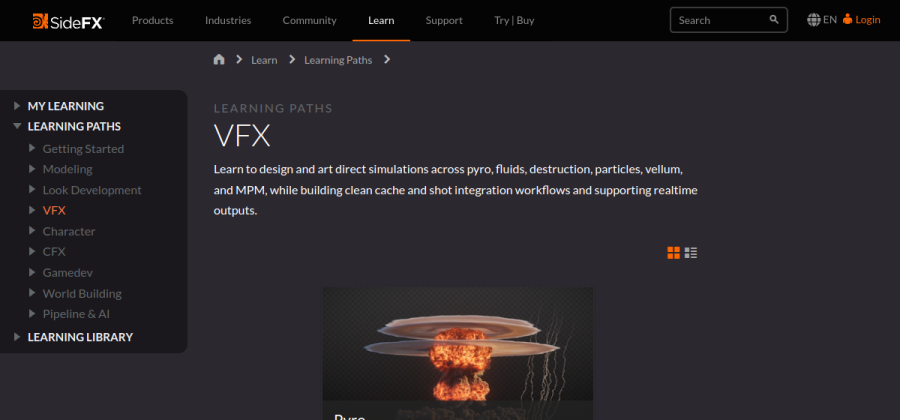The image size is (900, 420).
Task: Go to Learning Paths breadcrumb
Action: 338,60
